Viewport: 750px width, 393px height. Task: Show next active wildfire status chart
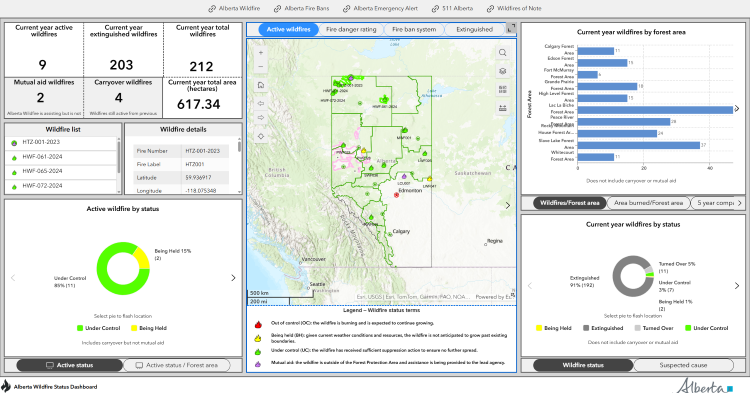[x=233, y=278]
